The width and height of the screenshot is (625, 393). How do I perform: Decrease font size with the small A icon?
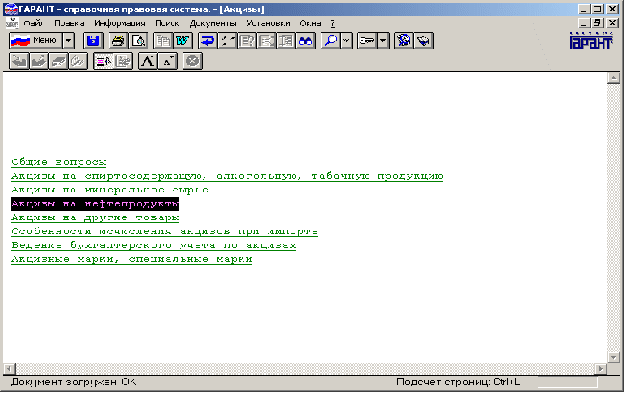[x=168, y=61]
